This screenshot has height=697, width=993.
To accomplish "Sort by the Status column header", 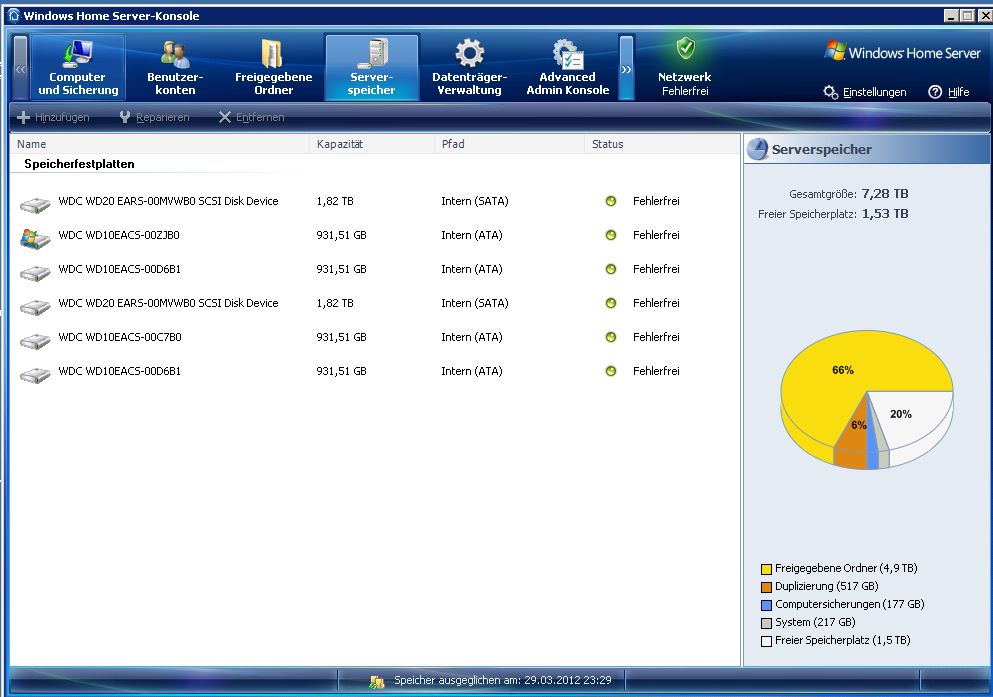I will 662,144.
